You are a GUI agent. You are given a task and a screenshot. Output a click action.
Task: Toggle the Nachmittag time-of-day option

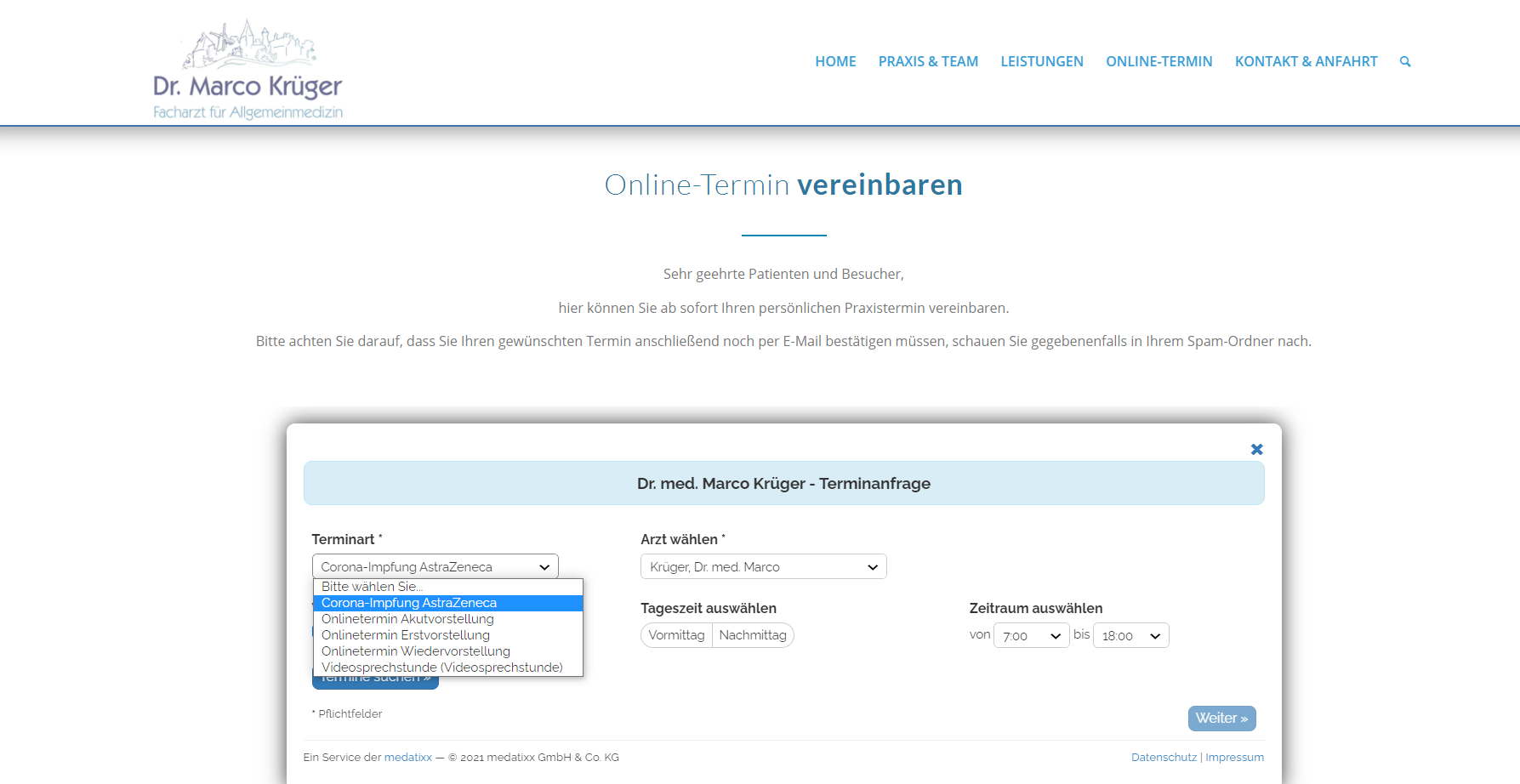coord(753,635)
